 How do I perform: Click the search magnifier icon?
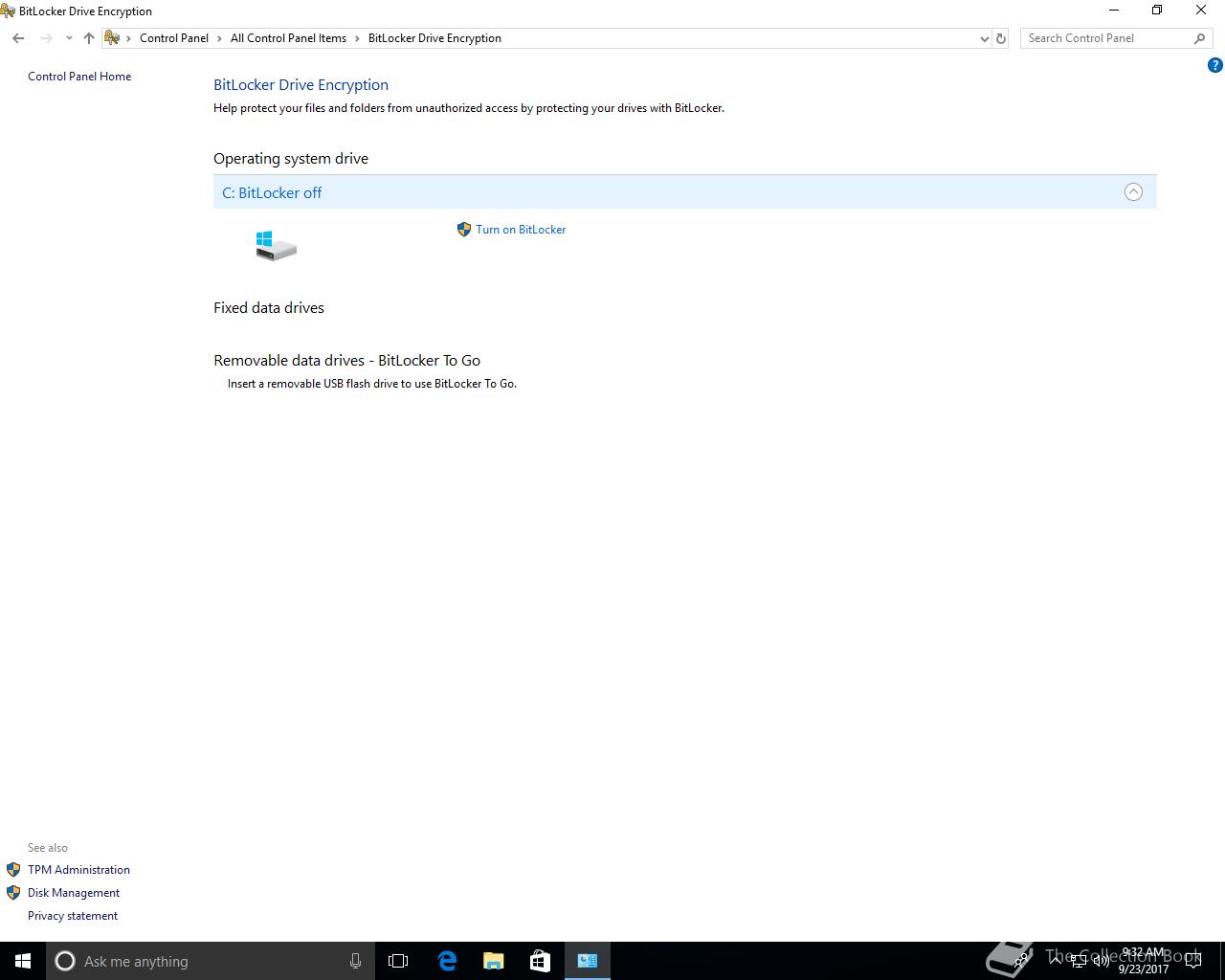(x=1199, y=38)
